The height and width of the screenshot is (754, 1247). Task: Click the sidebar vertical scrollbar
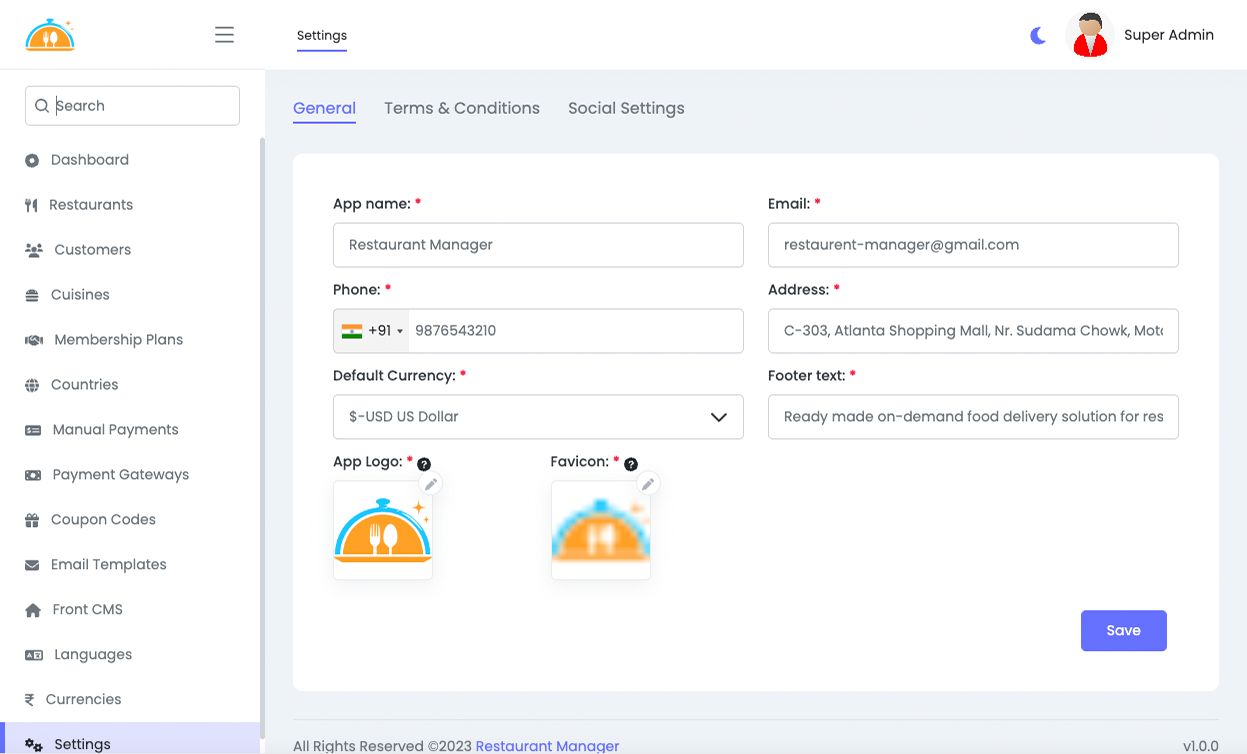pyautogui.click(x=262, y=400)
